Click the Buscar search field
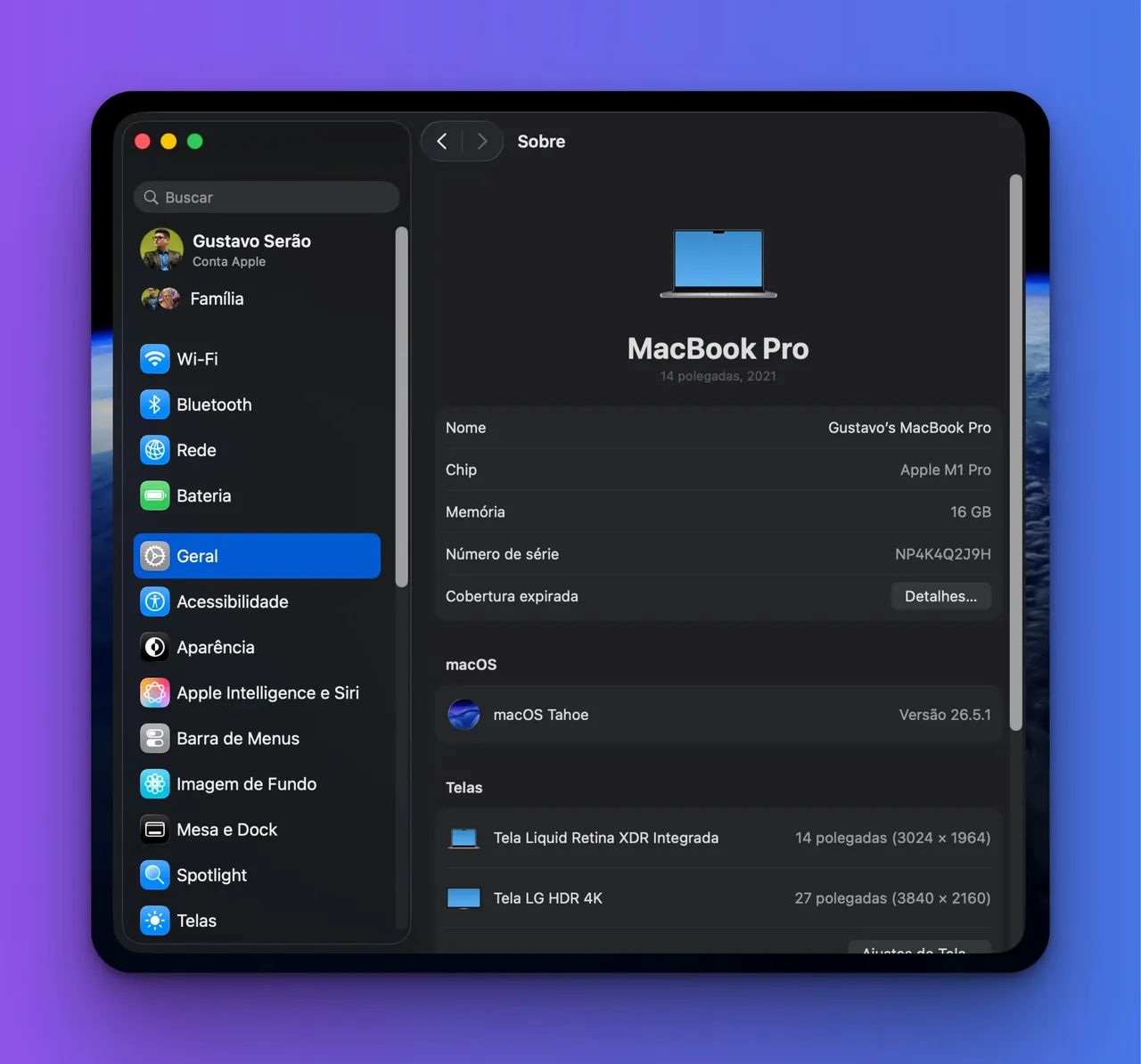The image size is (1141, 1064). tap(267, 197)
